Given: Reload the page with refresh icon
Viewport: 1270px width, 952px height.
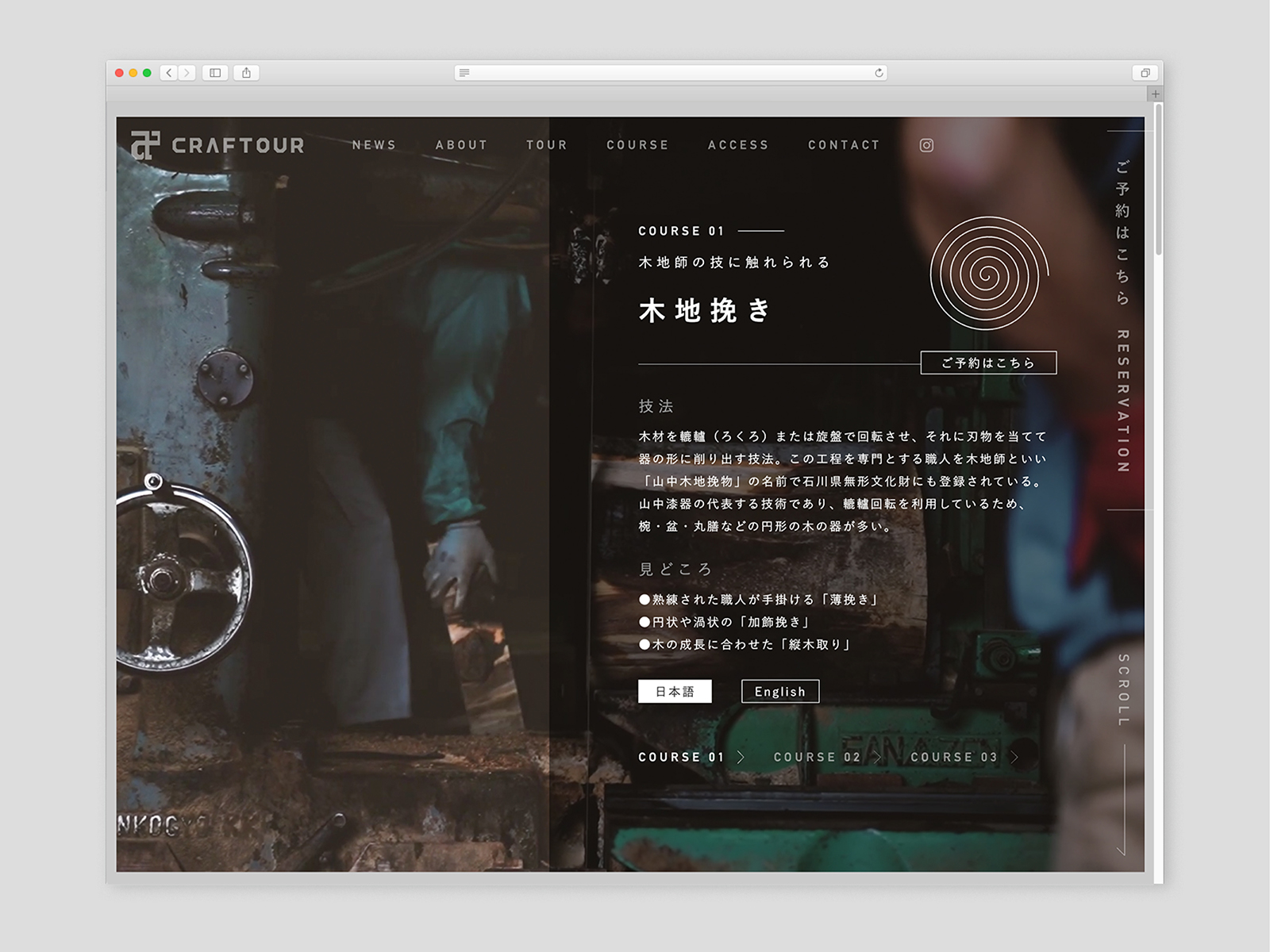Looking at the screenshot, I should (879, 73).
